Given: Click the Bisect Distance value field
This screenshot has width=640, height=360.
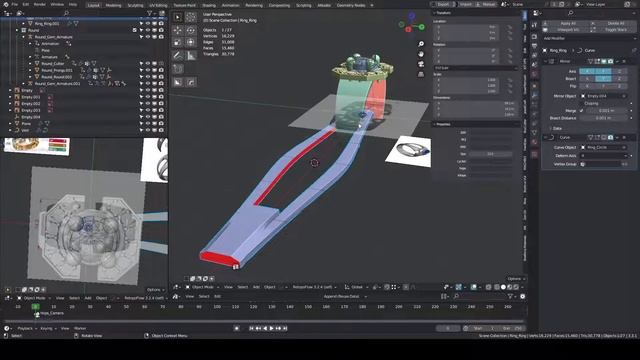Looking at the screenshot, I should click(604, 118).
